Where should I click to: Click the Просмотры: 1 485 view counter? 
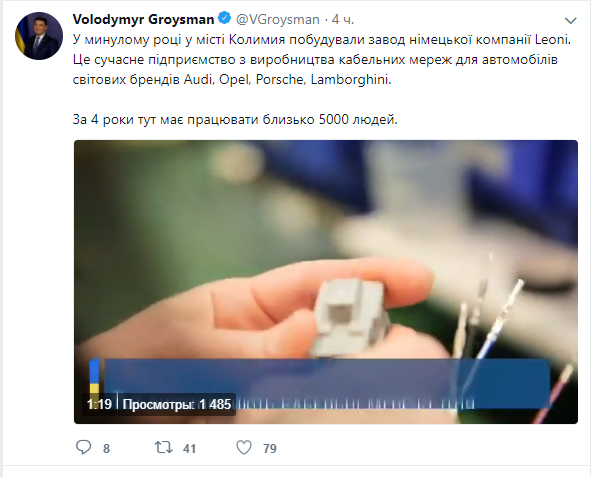click(x=177, y=404)
